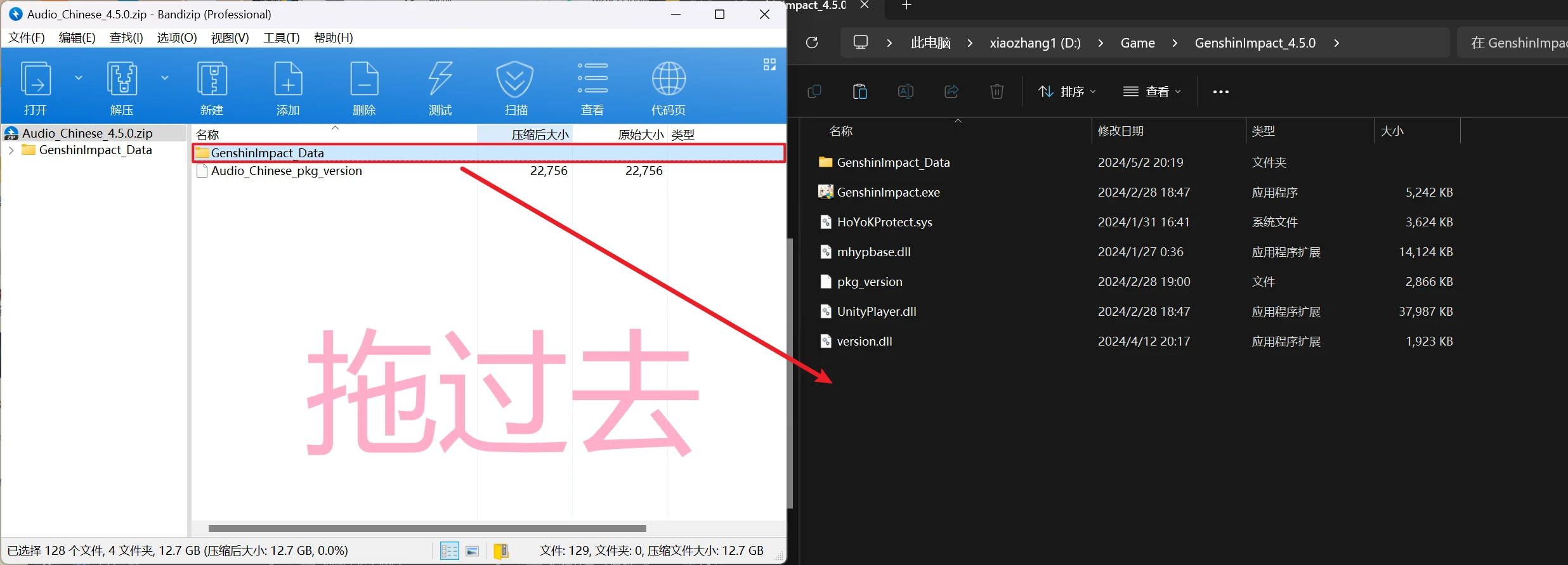Click the Rename icon in Explorer toolbar
This screenshot has width=1568, height=565.
pyautogui.click(x=906, y=92)
